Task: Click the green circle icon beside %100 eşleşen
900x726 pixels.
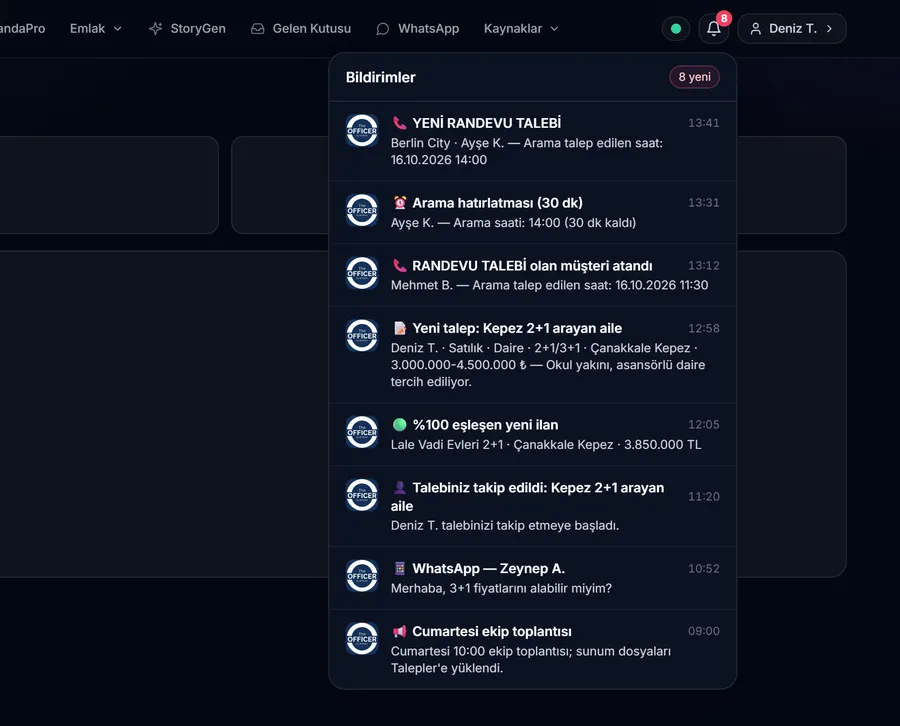Action: 399,425
